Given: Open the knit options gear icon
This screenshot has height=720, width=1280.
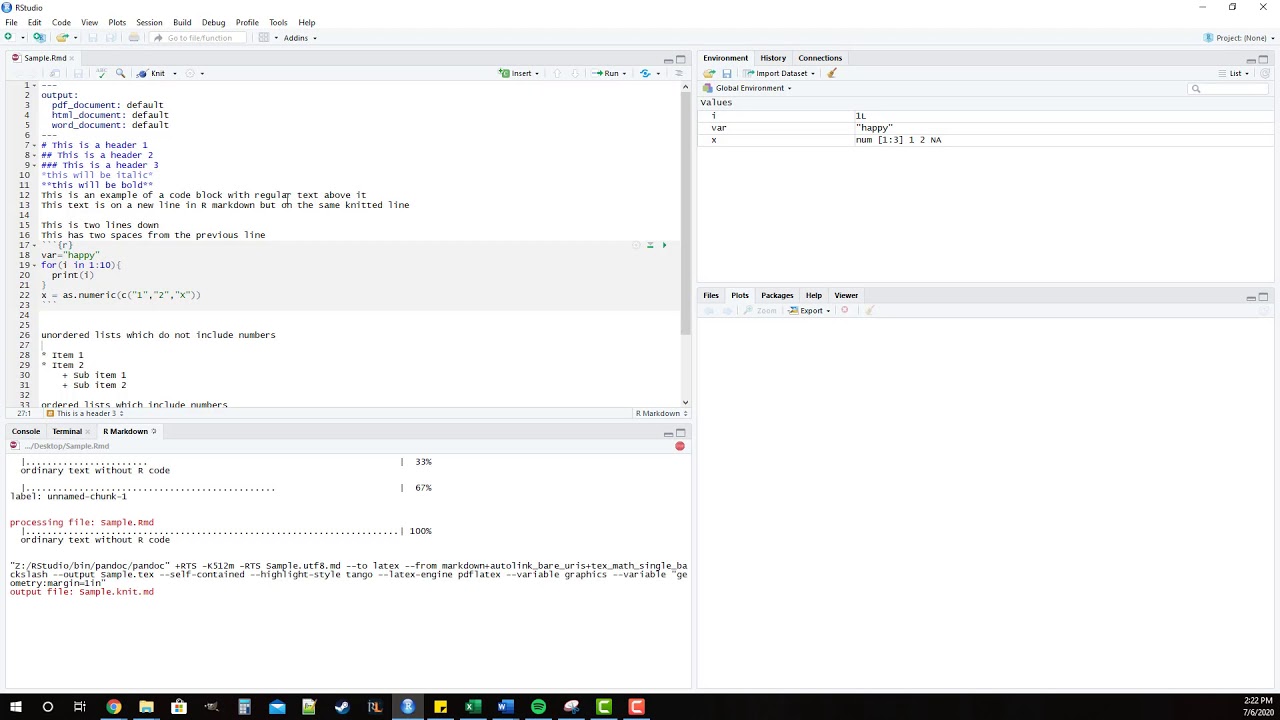Looking at the screenshot, I should click(x=190, y=73).
